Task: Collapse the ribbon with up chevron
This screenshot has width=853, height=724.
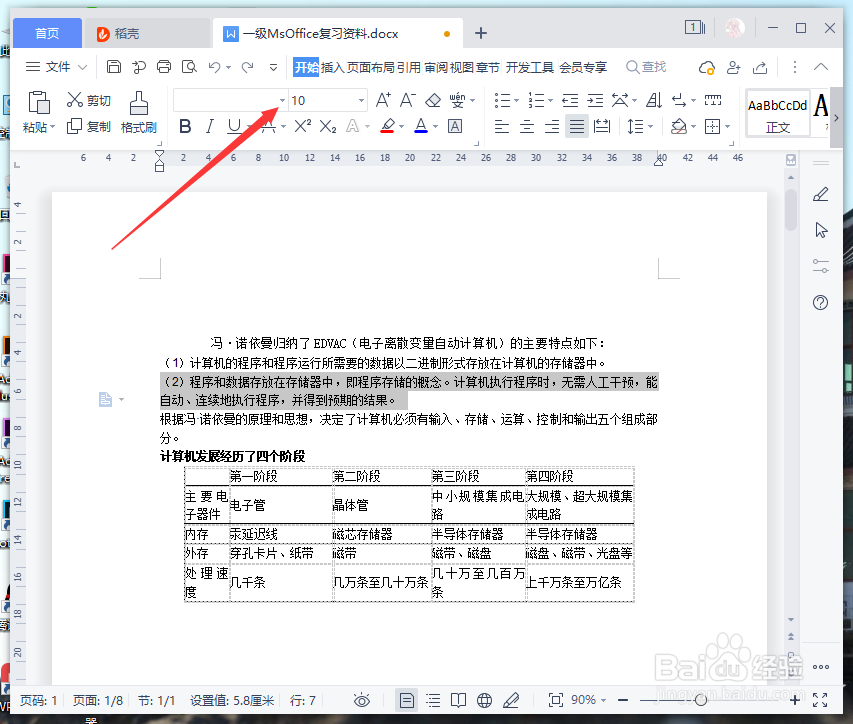Action: click(x=821, y=67)
